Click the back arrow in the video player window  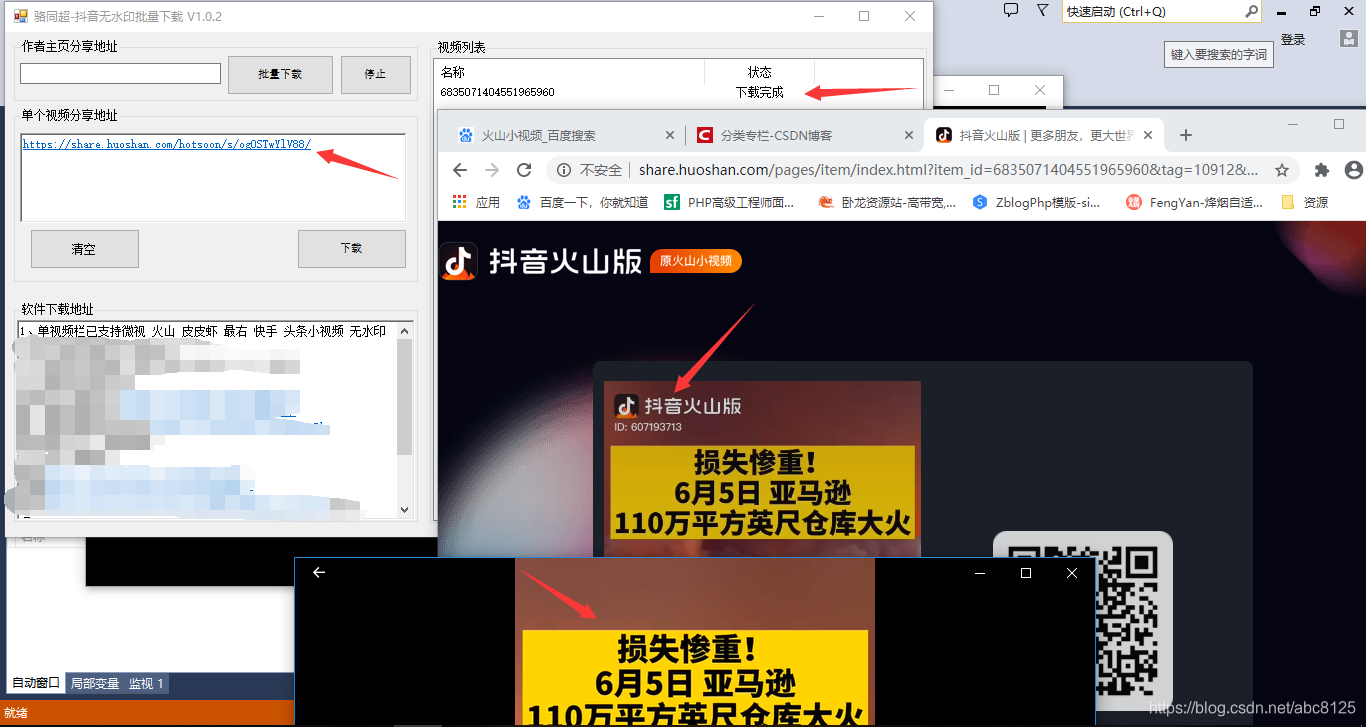319,573
